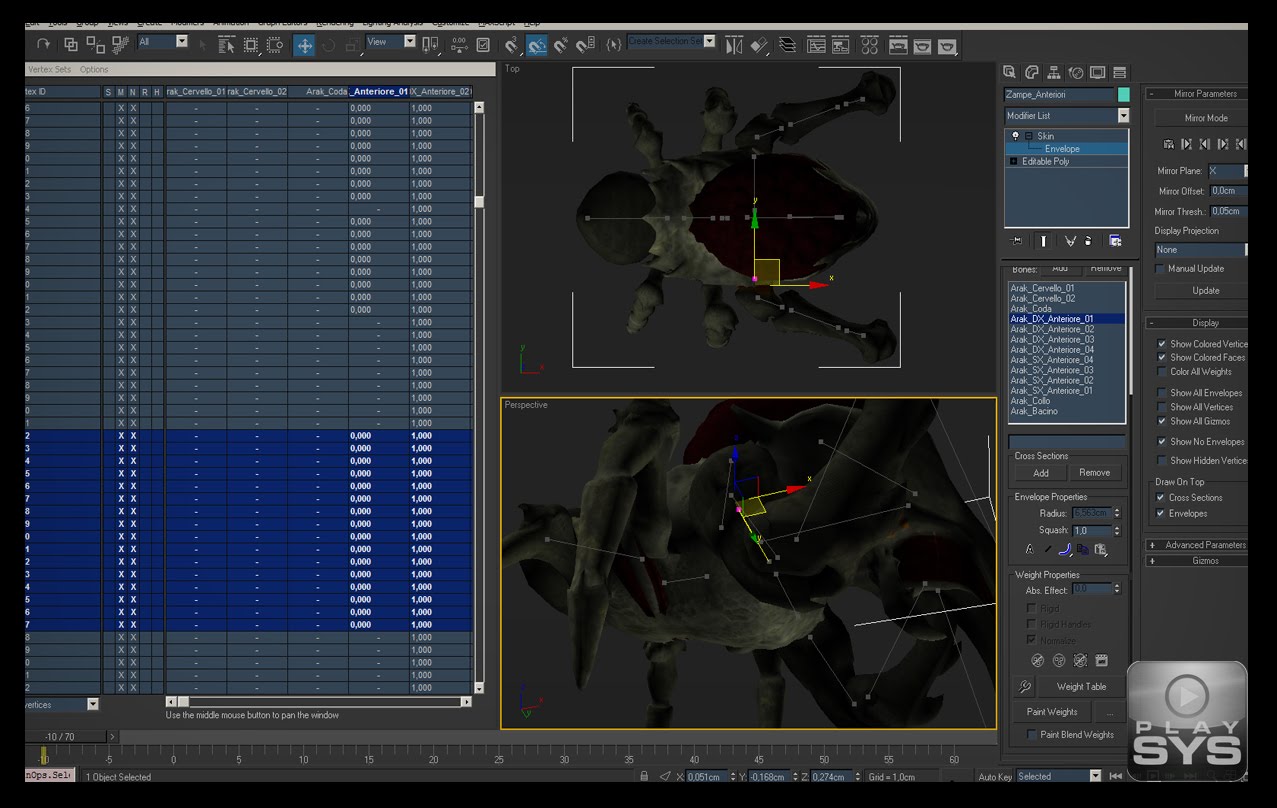Enable the Manual Update checkbox
1277x808 pixels.
point(1161,268)
